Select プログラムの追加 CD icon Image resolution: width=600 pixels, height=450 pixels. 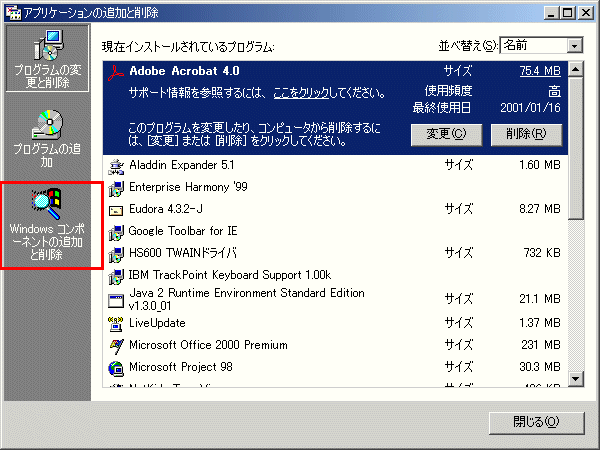(x=47, y=125)
